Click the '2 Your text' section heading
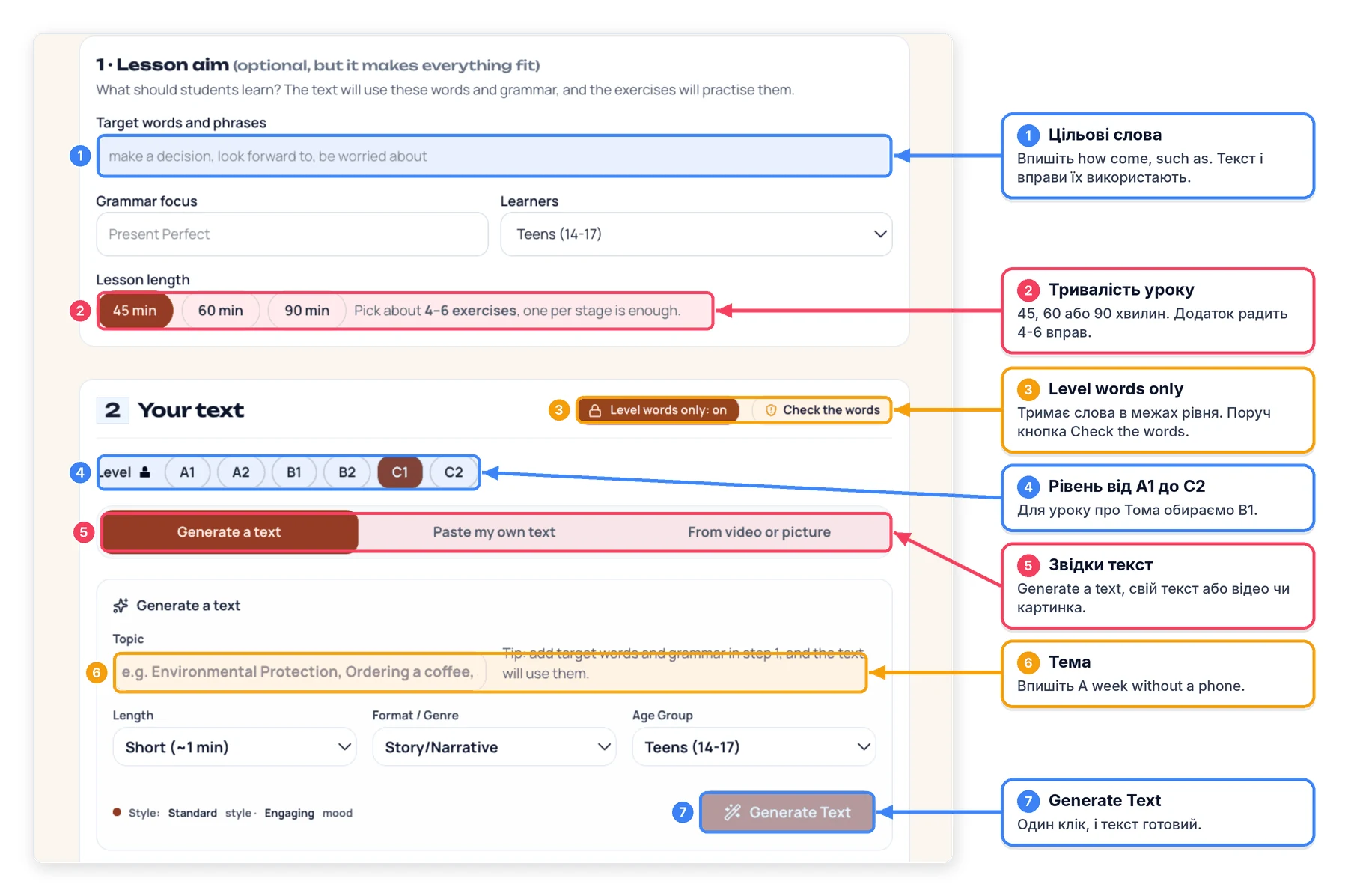This screenshot has width=1348, height=896. tap(171, 410)
